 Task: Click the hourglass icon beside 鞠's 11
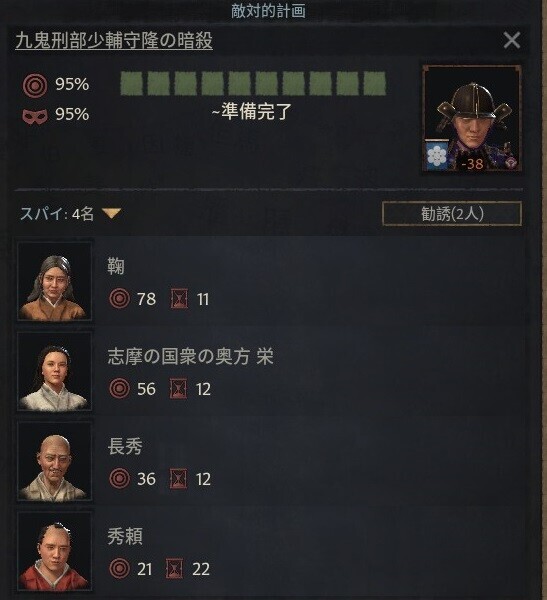(x=179, y=299)
